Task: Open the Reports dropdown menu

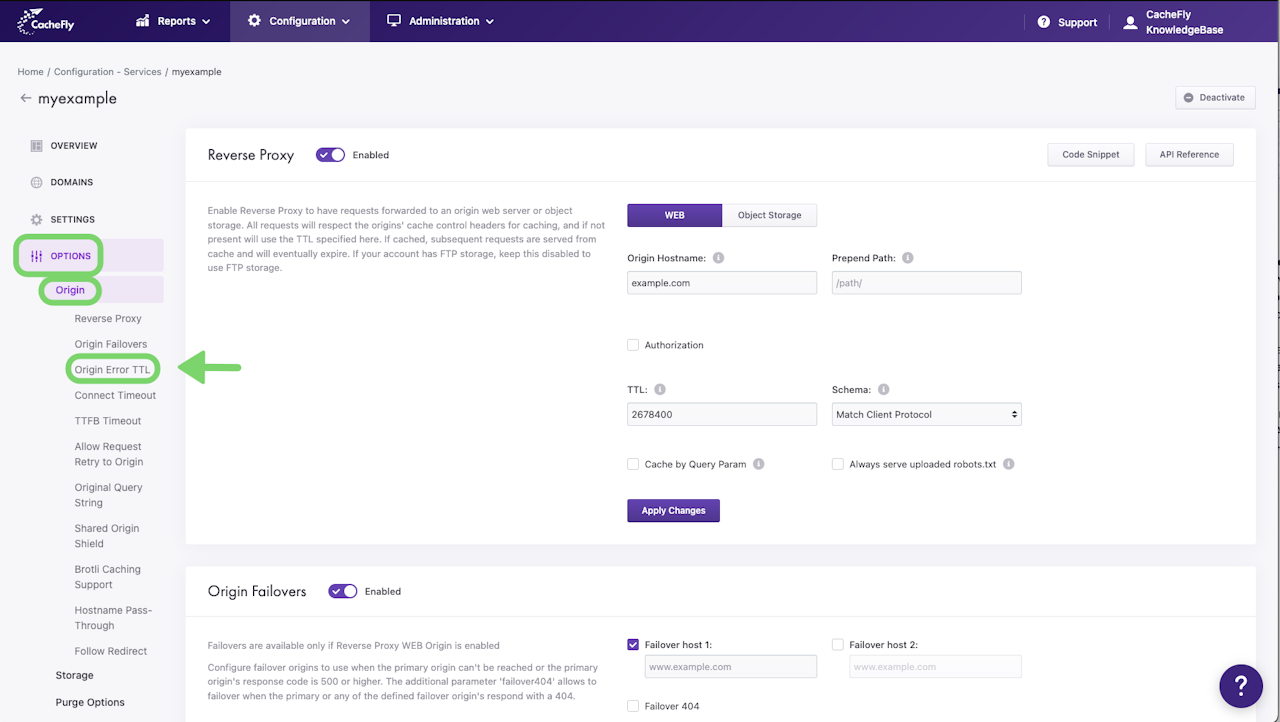Action: click(173, 21)
